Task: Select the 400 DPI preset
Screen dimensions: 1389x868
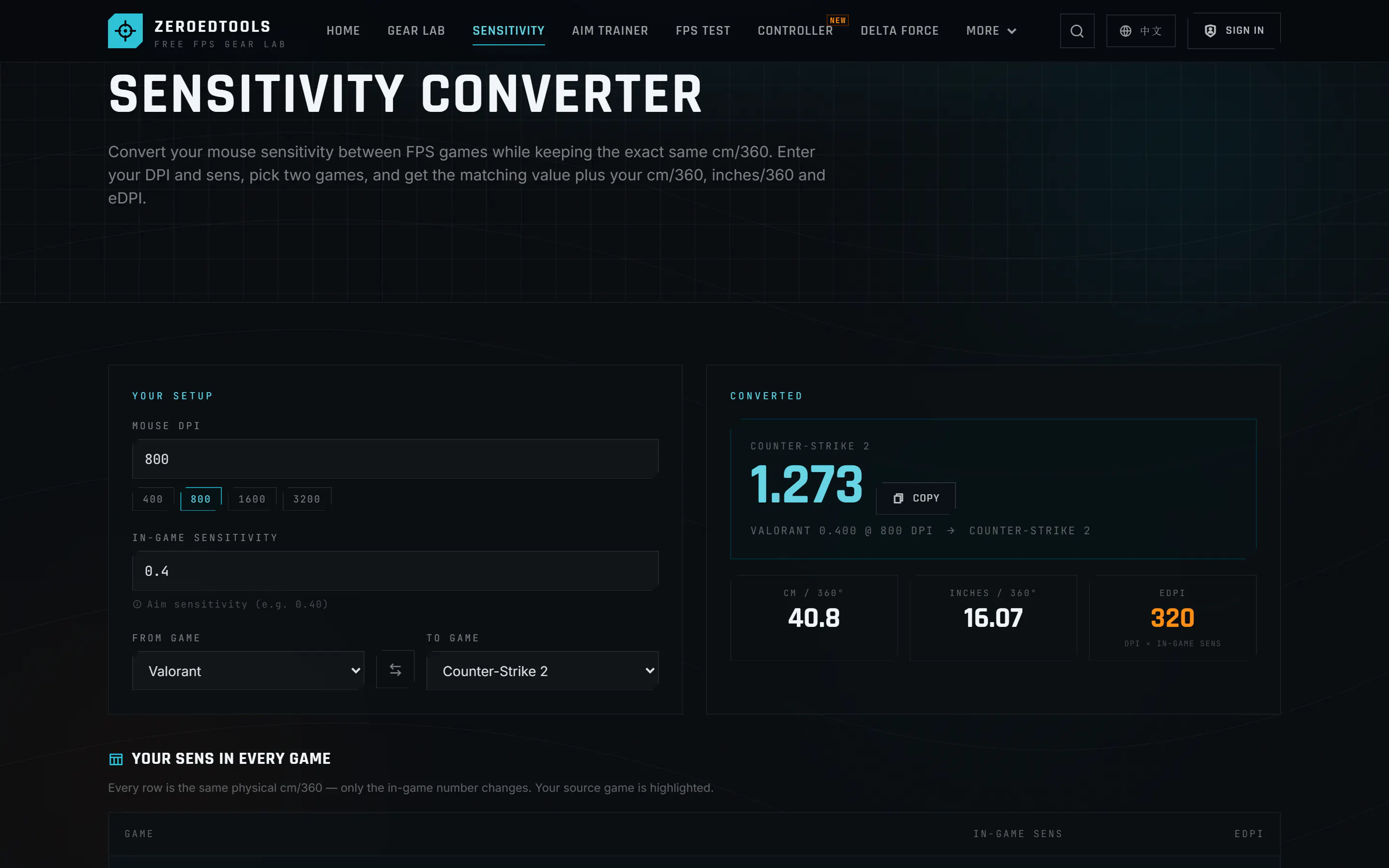Action: pyautogui.click(x=153, y=499)
